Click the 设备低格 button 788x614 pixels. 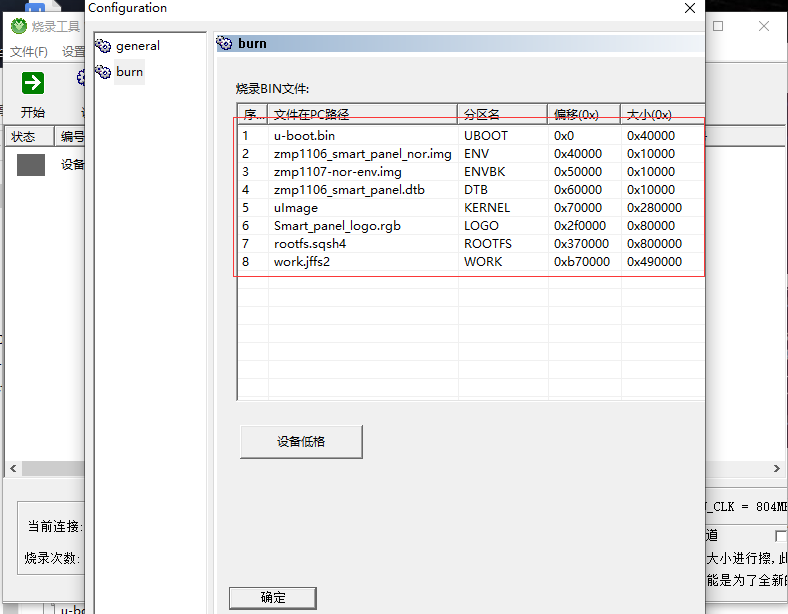click(x=301, y=442)
